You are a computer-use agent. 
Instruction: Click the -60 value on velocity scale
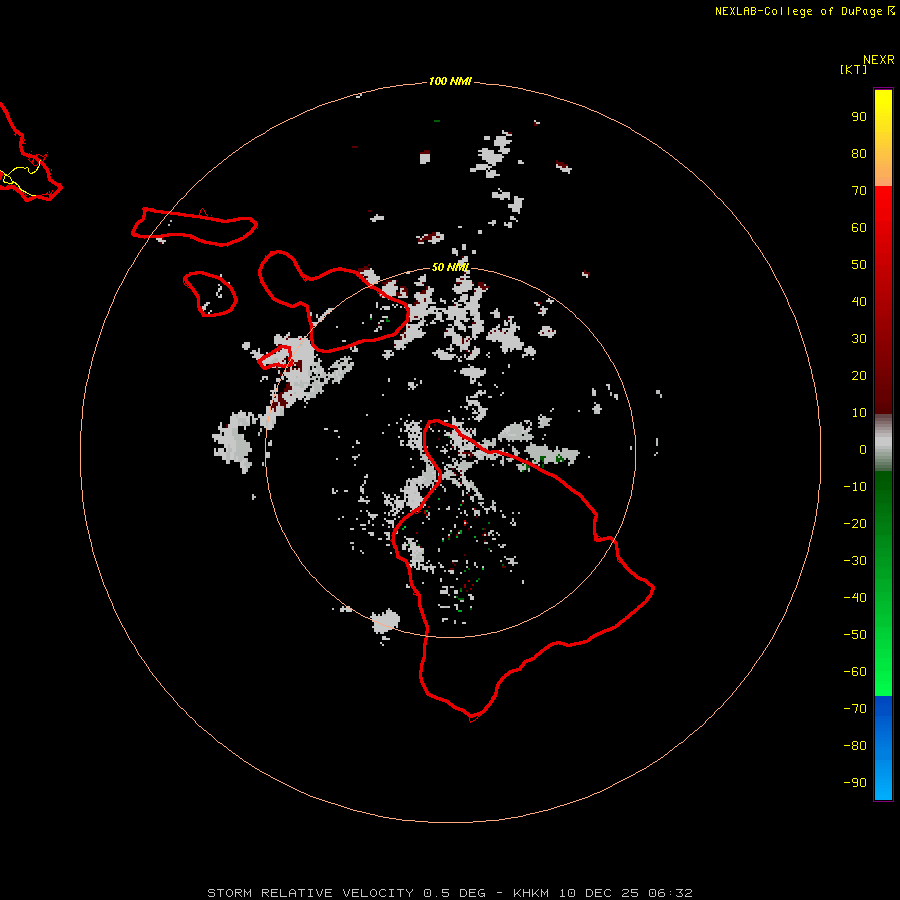click(x=855, y=672)
